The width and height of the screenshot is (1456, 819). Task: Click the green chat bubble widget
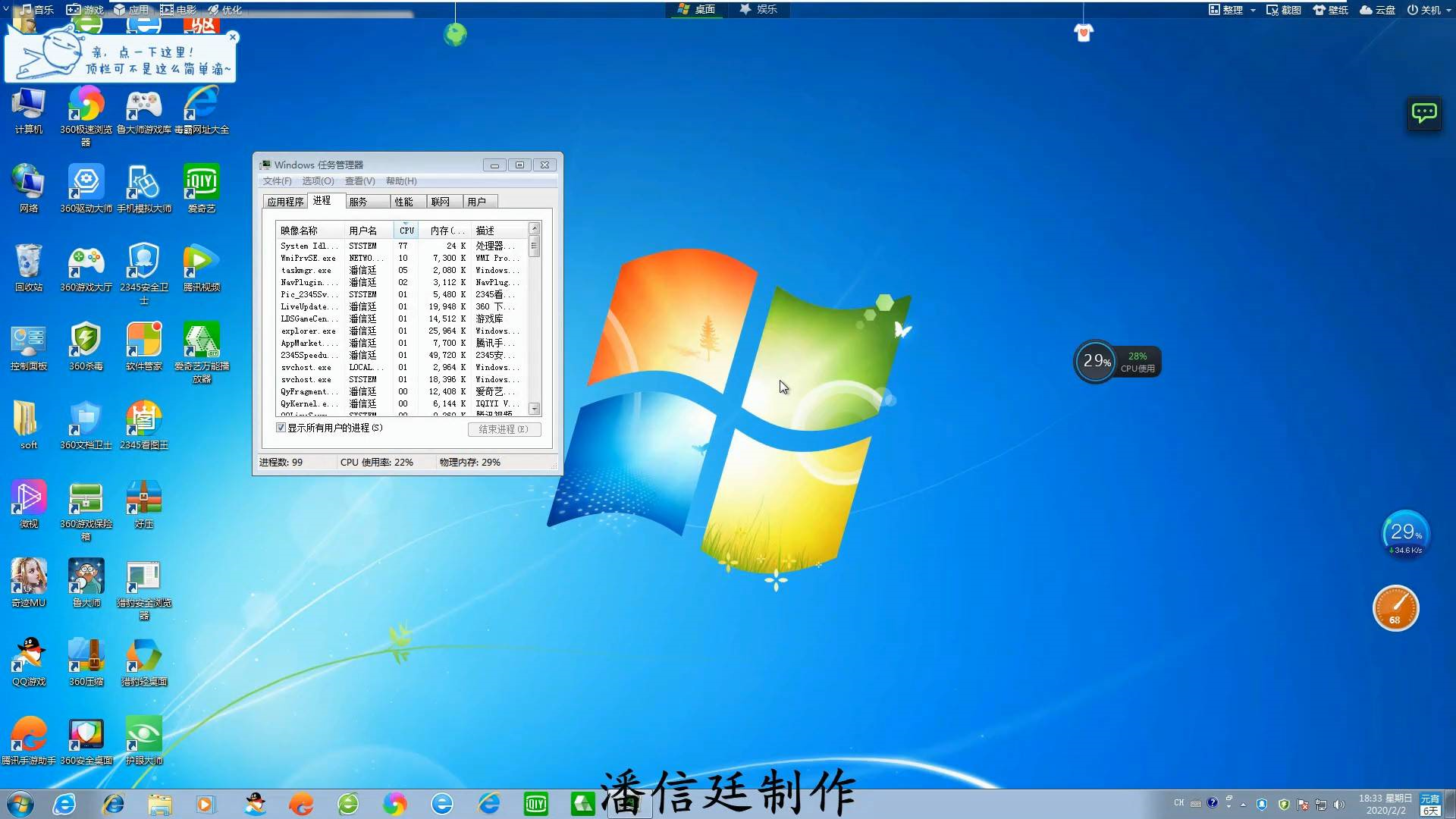pos(1424,114)
